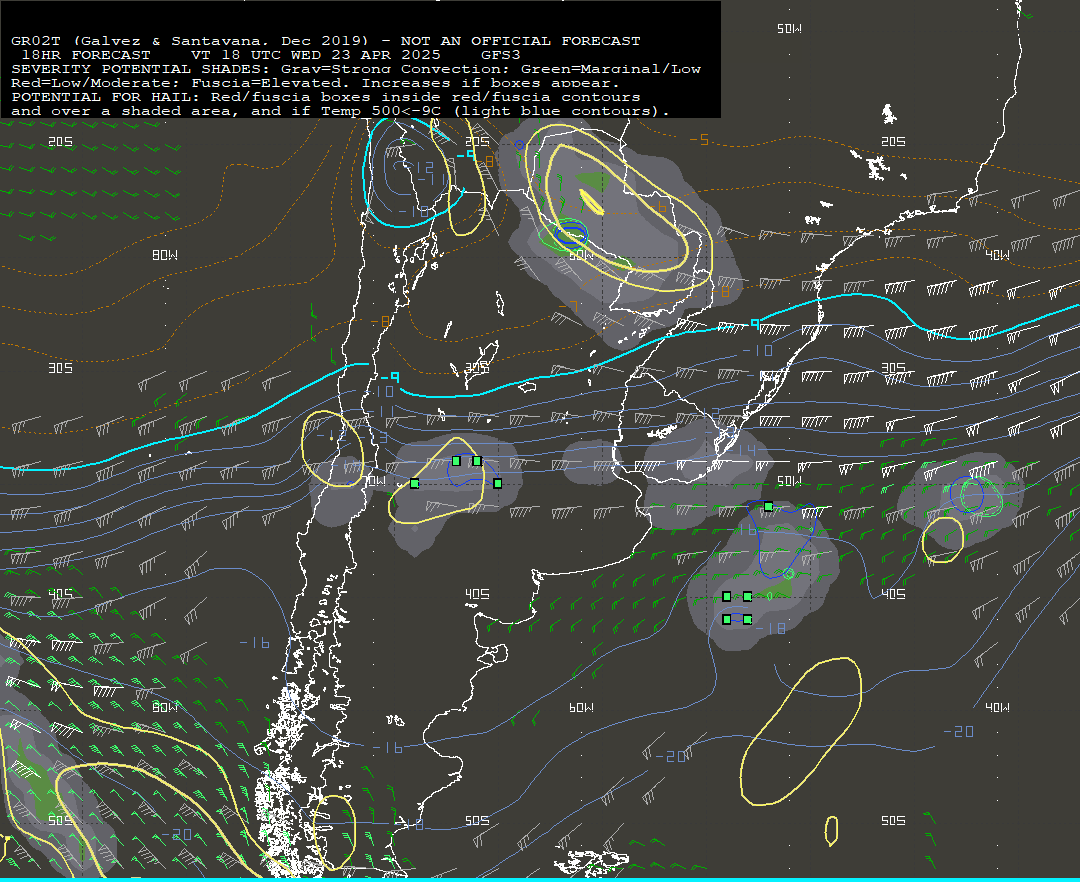Click the easternmost "30S" latitude label
Screen dimensions: 1080x882
[893, 368]
